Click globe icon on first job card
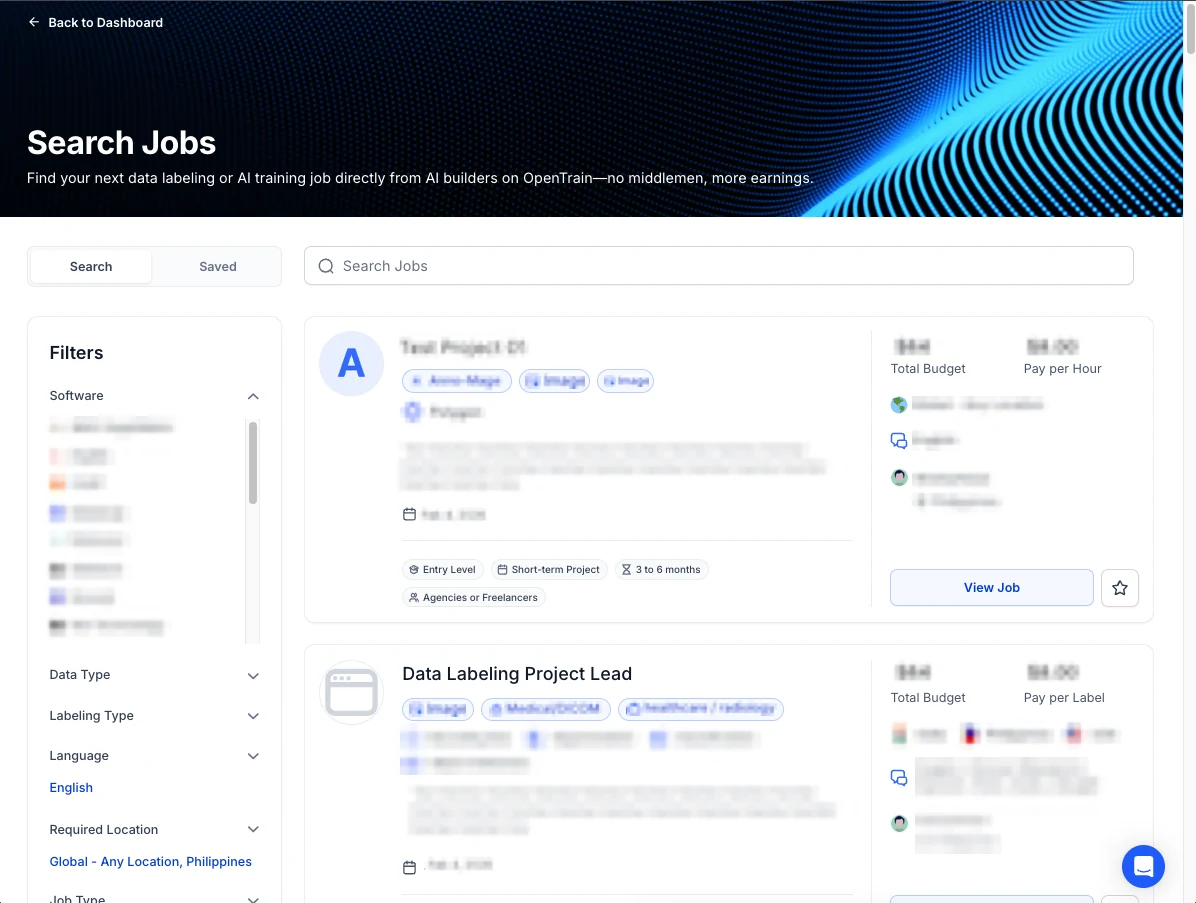This screenshot has width=1196, height=903. [899, 404]
